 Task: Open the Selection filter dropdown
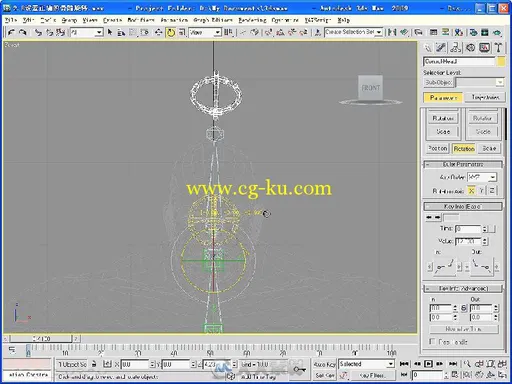click(x=87, y=32)
